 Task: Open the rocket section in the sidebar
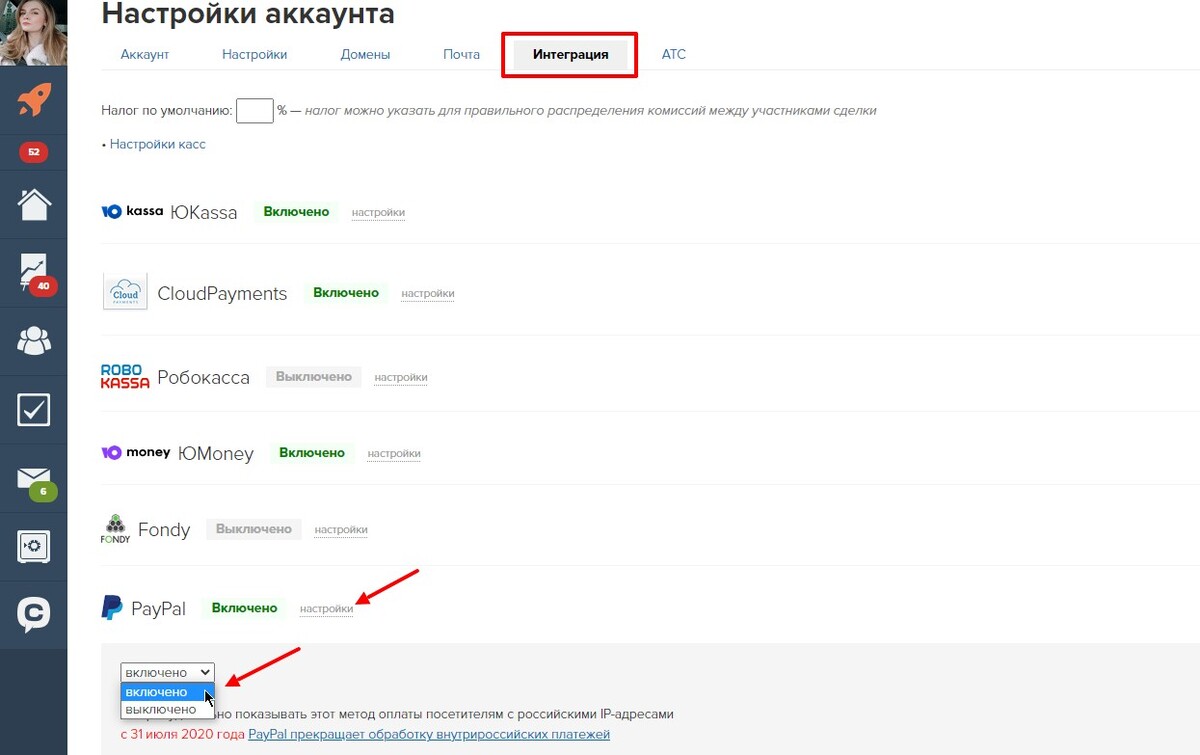click(x=34, y=100)
